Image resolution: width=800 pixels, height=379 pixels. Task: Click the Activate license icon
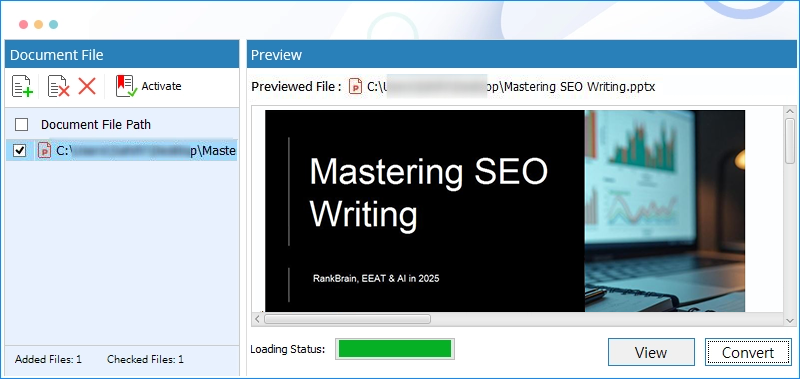[x=126, y=86]
